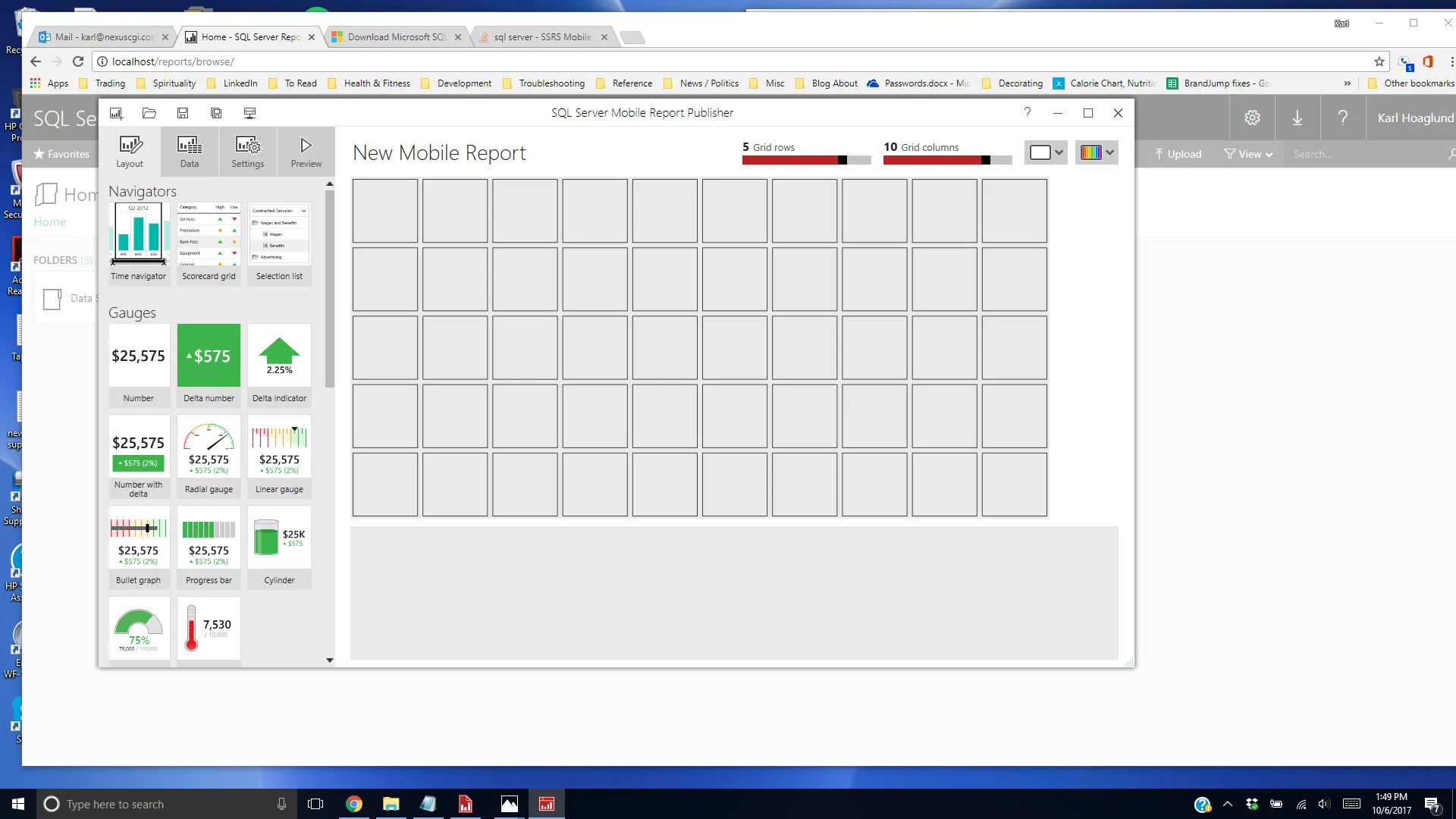Switch to the Data tab

(190, 152)
